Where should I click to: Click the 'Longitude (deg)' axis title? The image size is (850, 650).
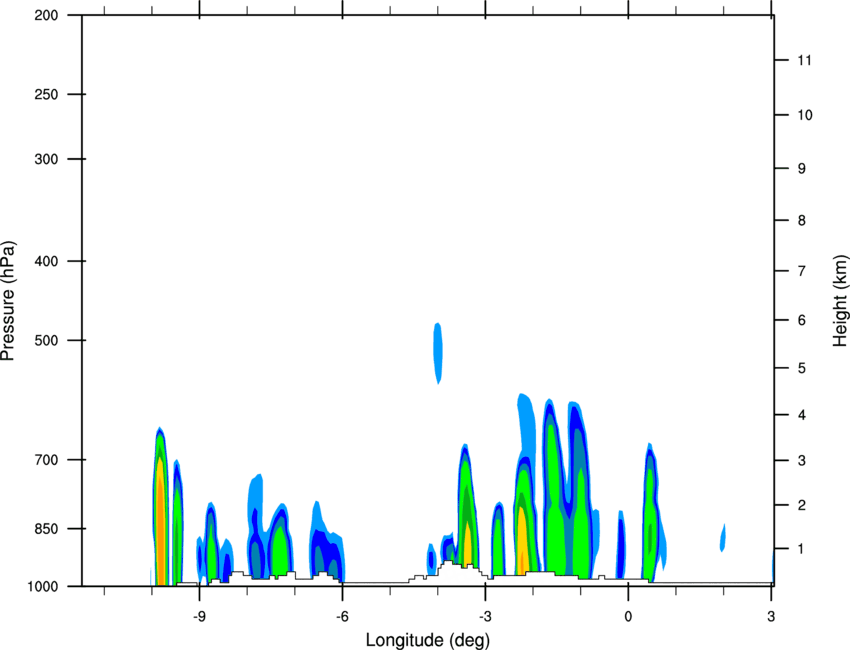[x=428, y=640]
